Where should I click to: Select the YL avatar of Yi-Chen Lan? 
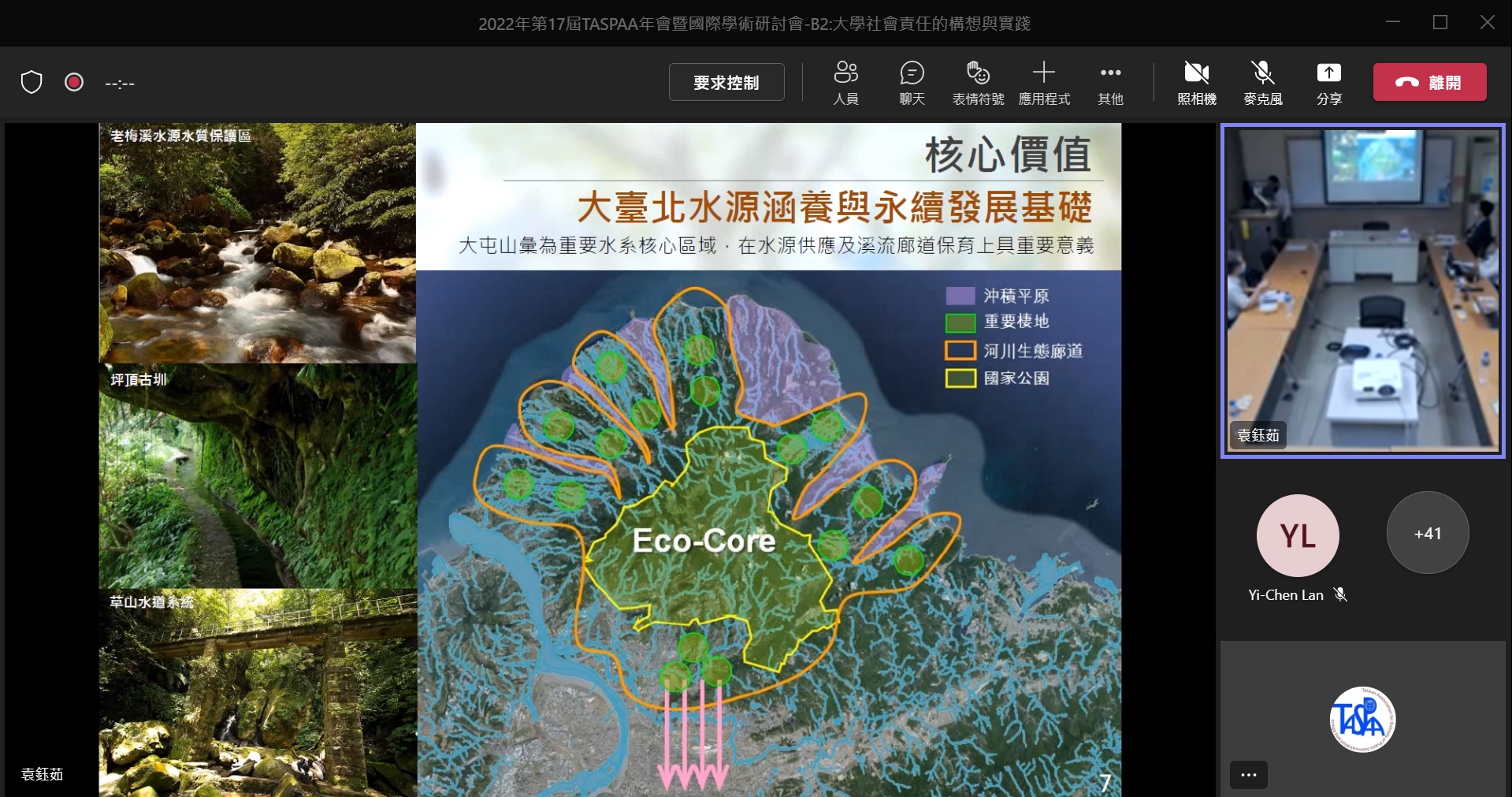[1297, 535]
